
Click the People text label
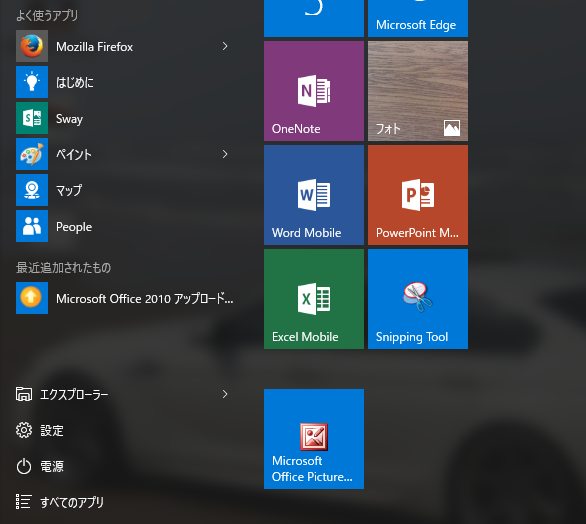[x=74, y=227]
